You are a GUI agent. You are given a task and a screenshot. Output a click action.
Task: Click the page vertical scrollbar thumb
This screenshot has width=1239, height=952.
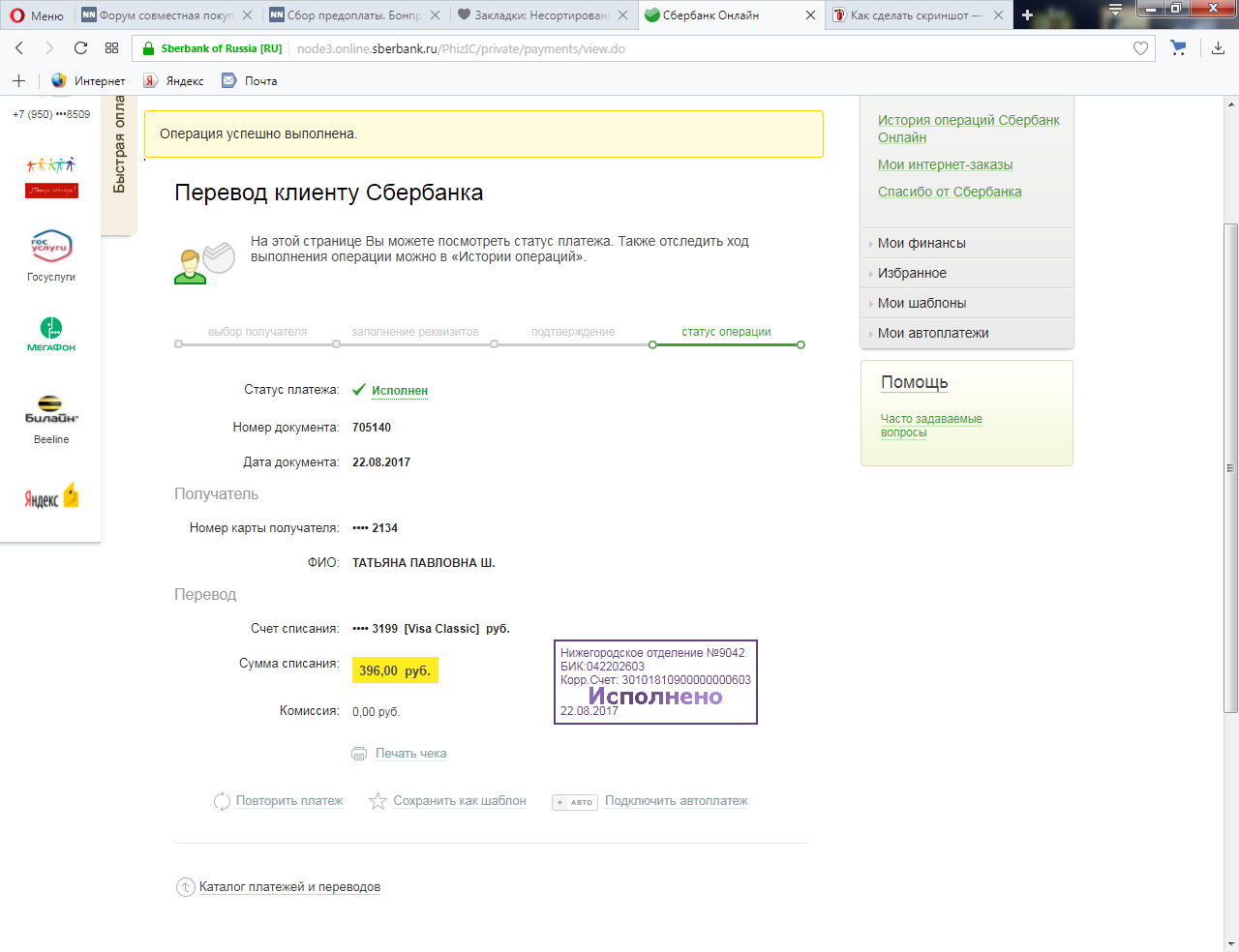coord(1231,468)
